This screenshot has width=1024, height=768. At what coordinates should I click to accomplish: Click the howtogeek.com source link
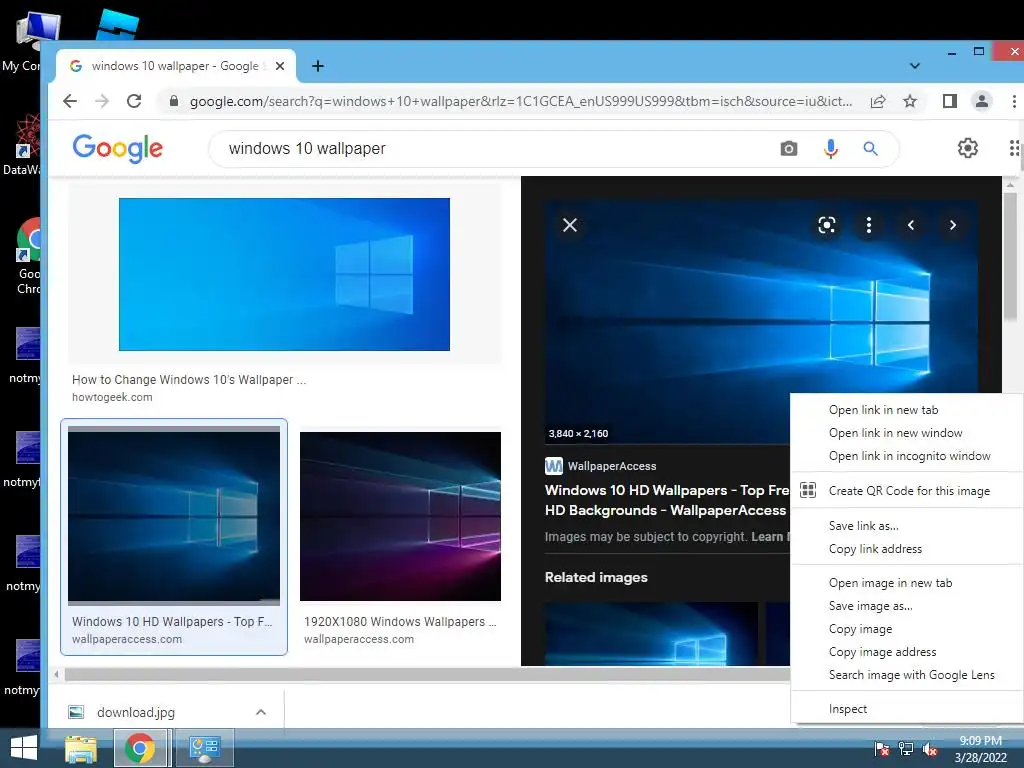(112, 397)
